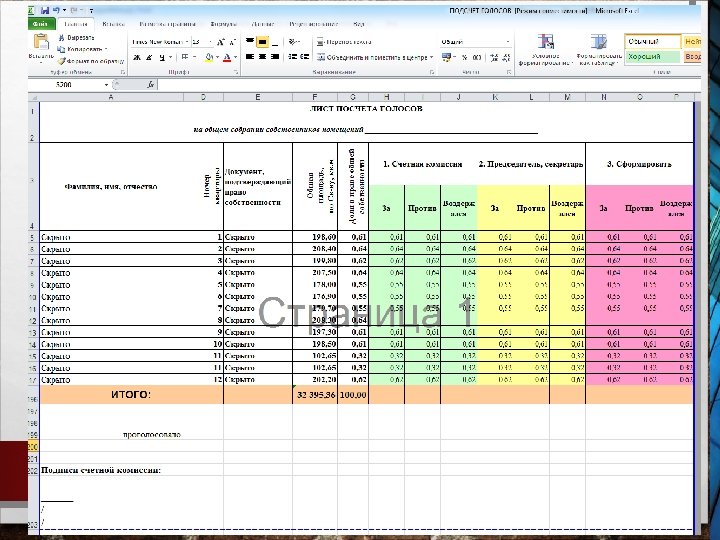Viewport: 720px width, 540px height.
Task: Click the Align Text Right icon
Action: (275, 57)
